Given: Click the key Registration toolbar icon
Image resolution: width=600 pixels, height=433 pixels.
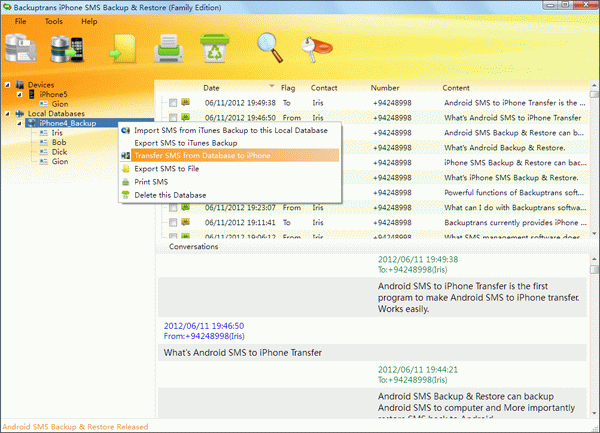Looking at the screenshot, I should tap(316, 49).
